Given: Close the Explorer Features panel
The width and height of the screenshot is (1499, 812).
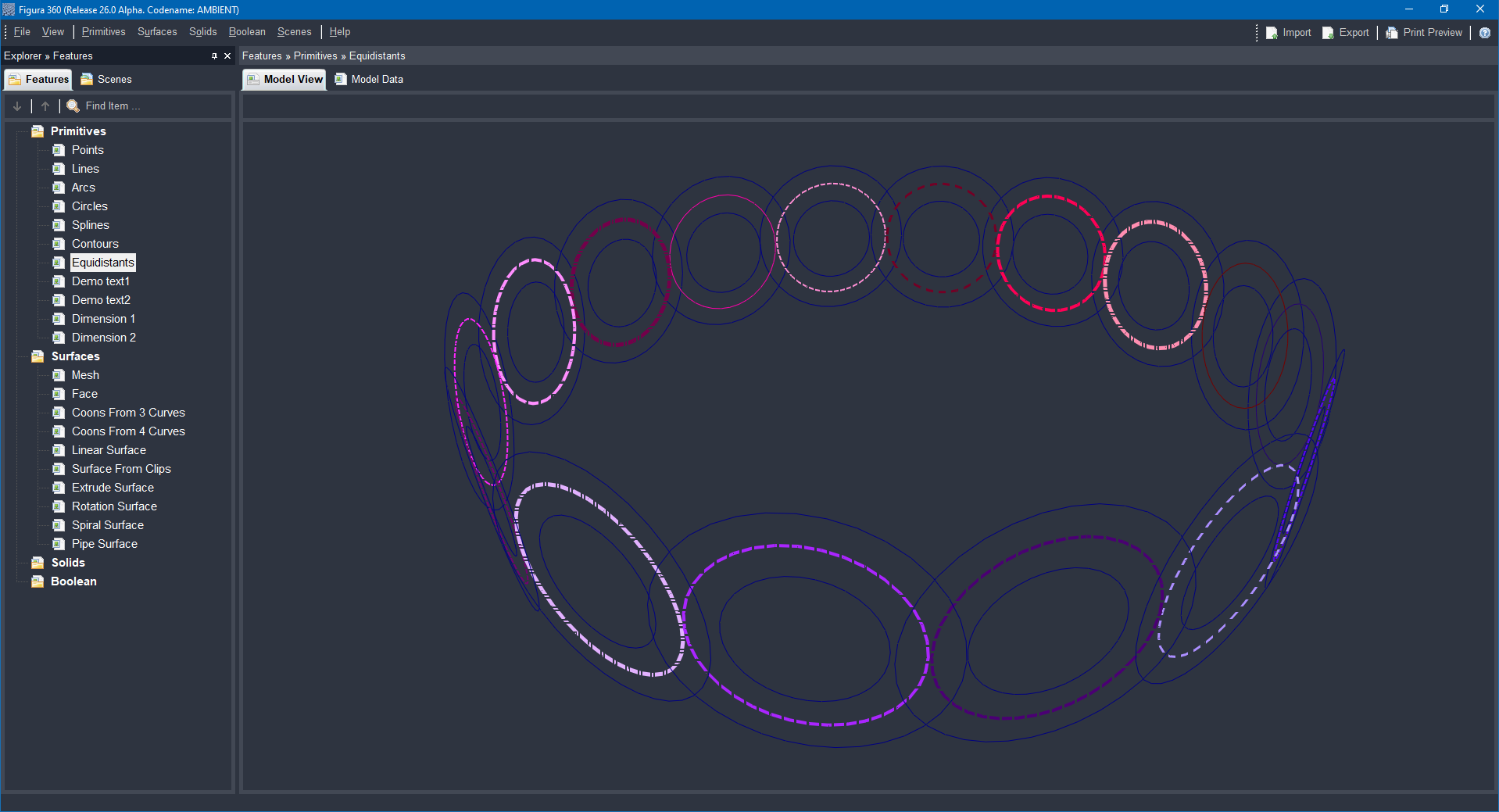Looking at the screenshot, I should click(x=227, y=55).
